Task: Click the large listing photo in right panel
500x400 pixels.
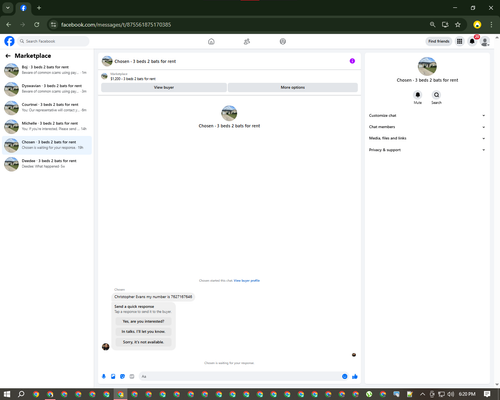Action: coord(427,66)
